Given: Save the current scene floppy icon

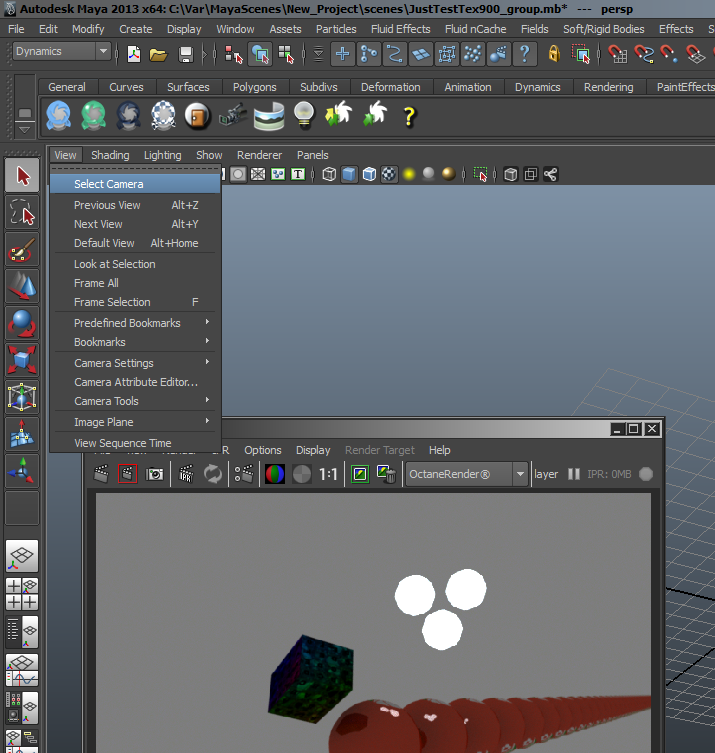Looking at the screenshot, I should 185,54.
